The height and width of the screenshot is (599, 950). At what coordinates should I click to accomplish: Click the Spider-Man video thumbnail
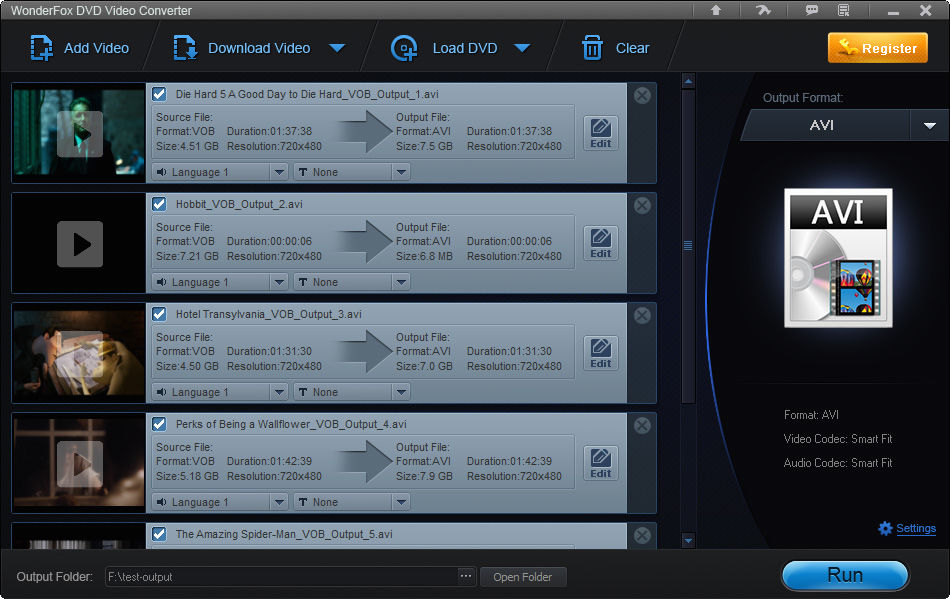(79, 537)
